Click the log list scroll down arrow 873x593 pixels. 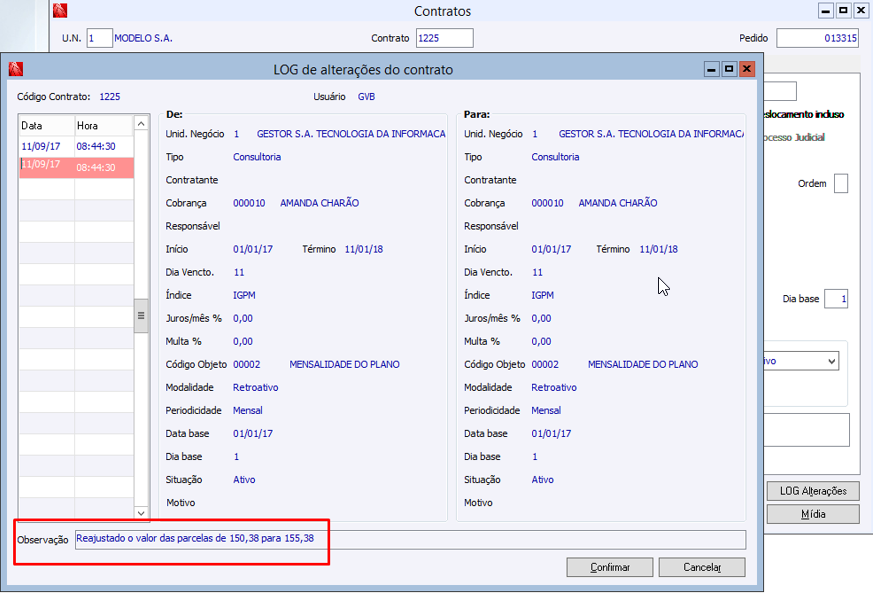pos(141,513)
